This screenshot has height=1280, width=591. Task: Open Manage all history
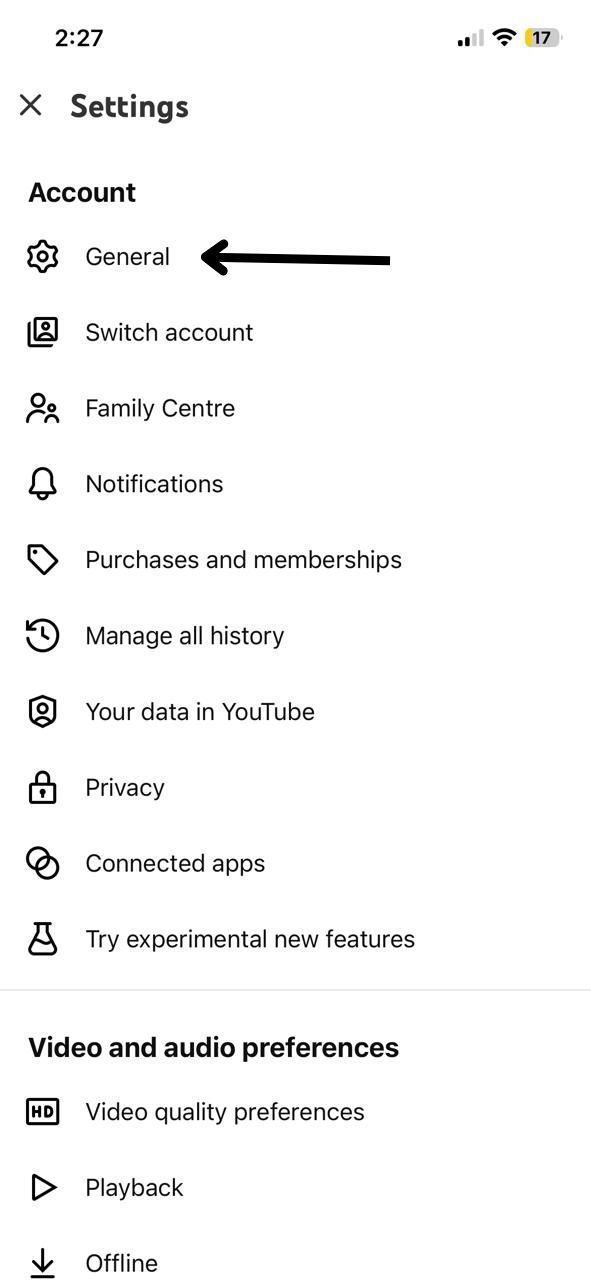[x=184, y=636]
